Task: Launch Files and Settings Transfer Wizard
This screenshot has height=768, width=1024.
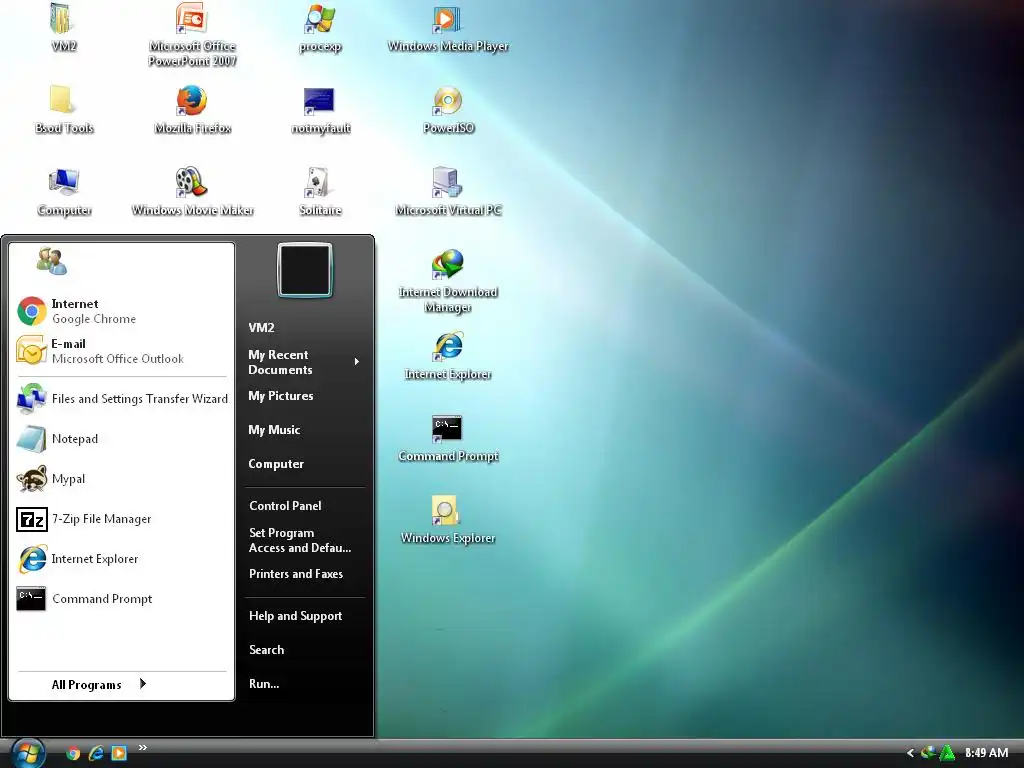Action: pos(122,398)
